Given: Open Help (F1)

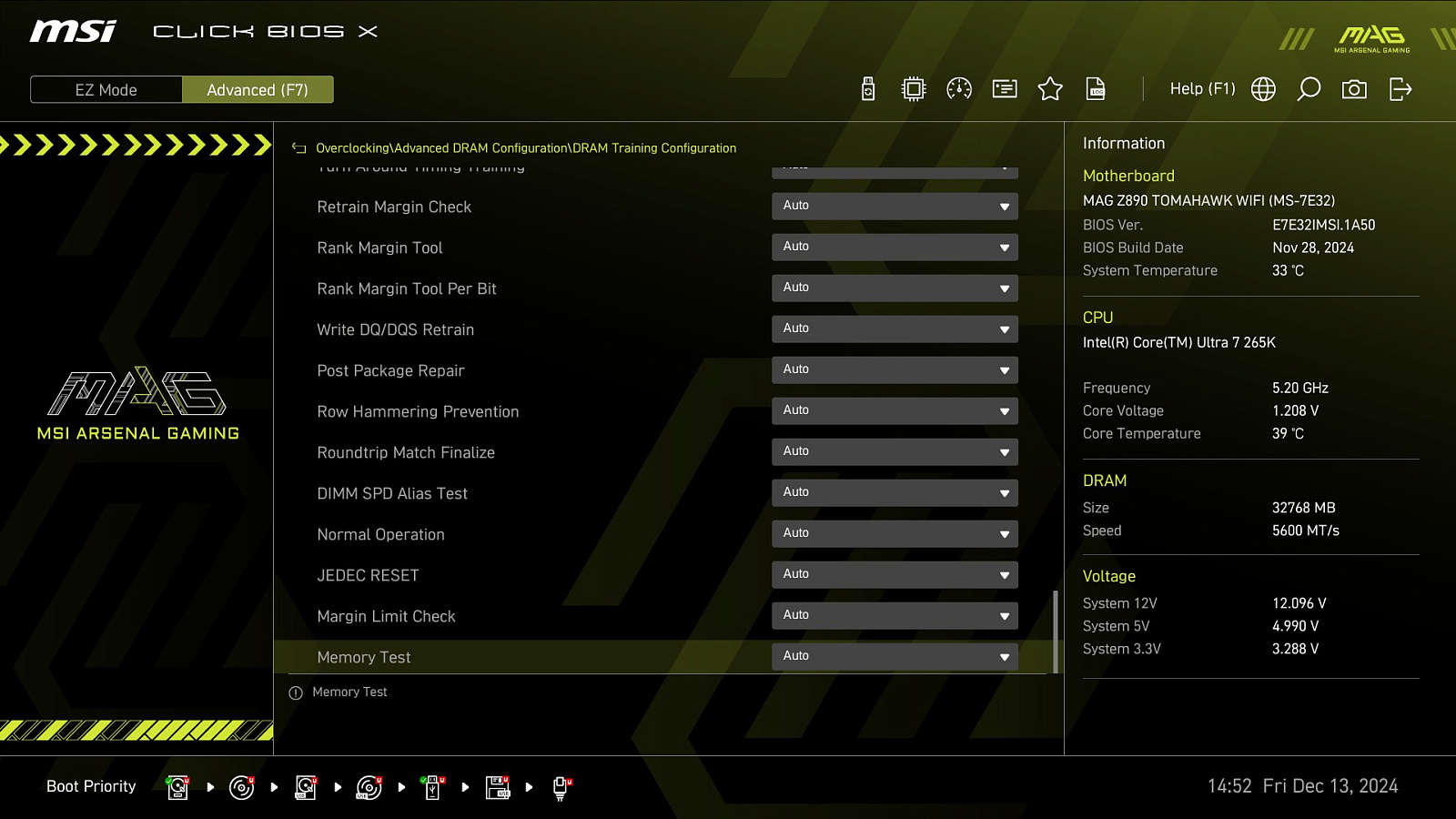Looking at the screenshot, I should [1202, 89].
